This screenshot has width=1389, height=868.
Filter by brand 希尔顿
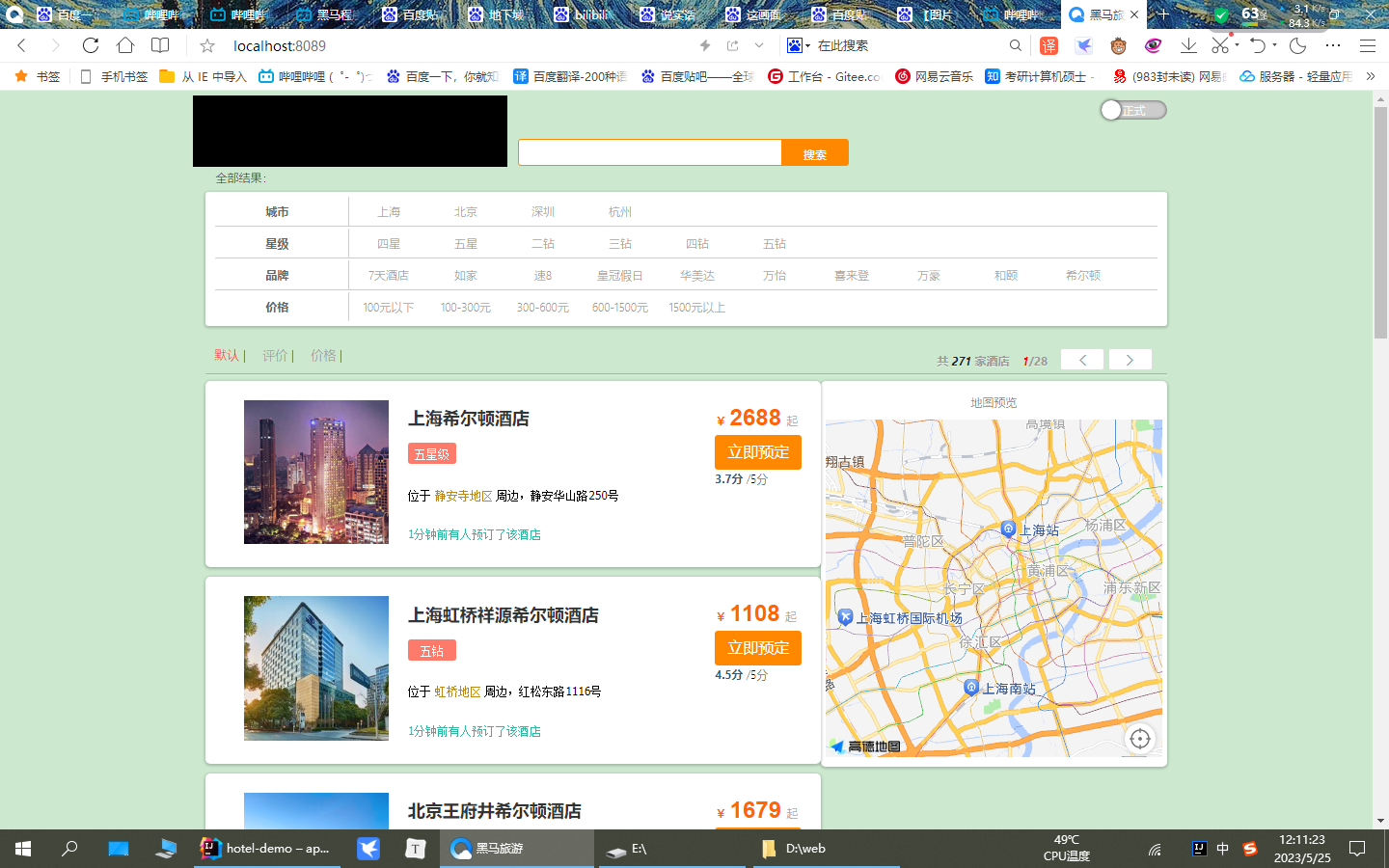point(1083,276)
